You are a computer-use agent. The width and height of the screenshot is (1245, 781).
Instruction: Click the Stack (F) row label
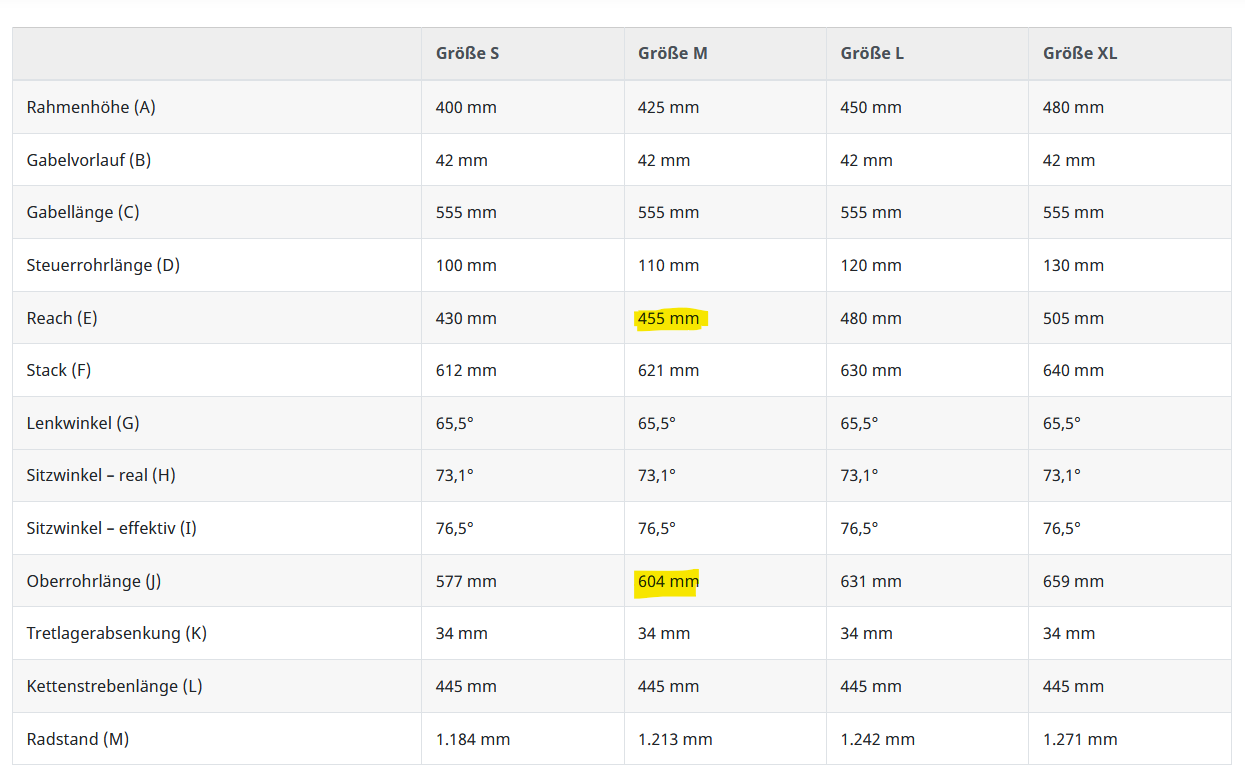[59, 370]
